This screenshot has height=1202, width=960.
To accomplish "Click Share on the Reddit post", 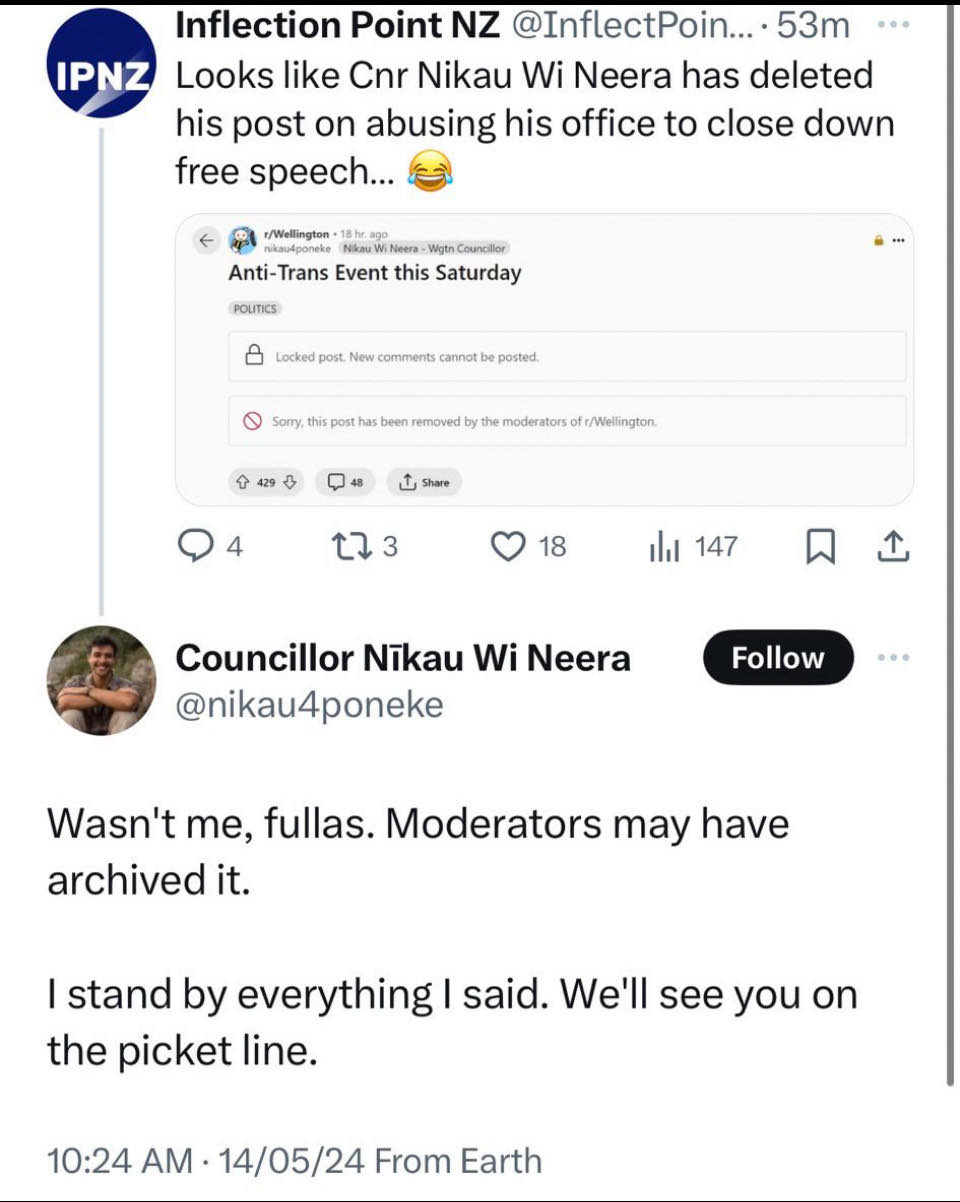I will tap(424, 483).
